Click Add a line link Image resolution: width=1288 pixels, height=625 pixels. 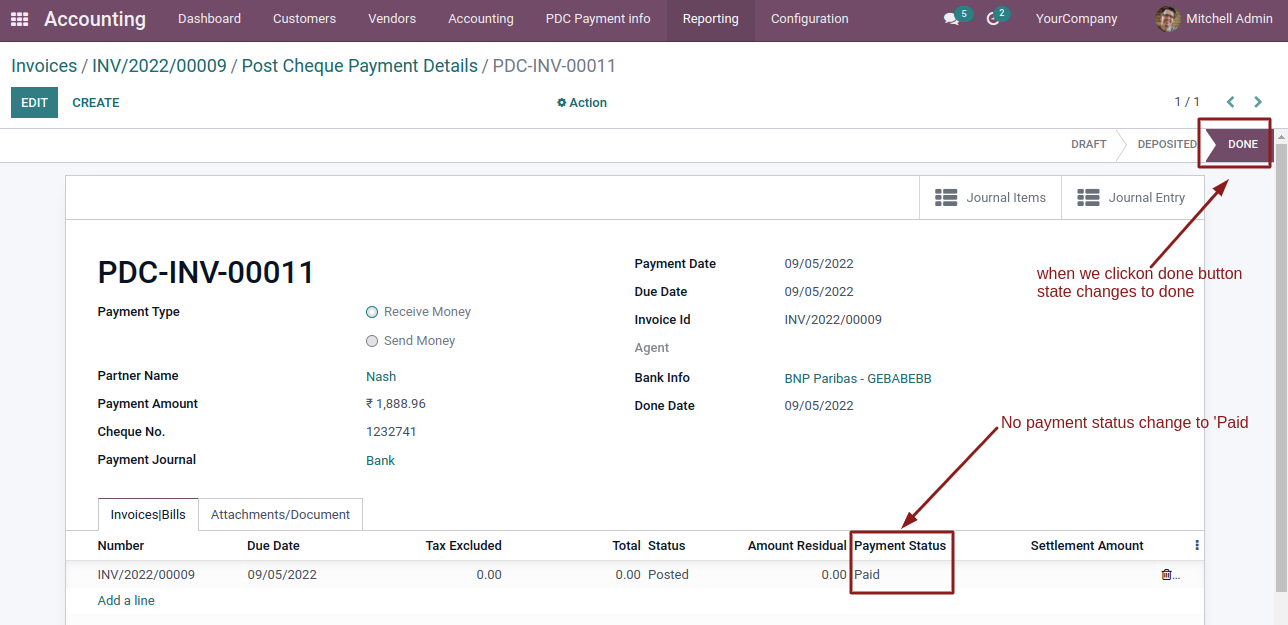[126, 601]
